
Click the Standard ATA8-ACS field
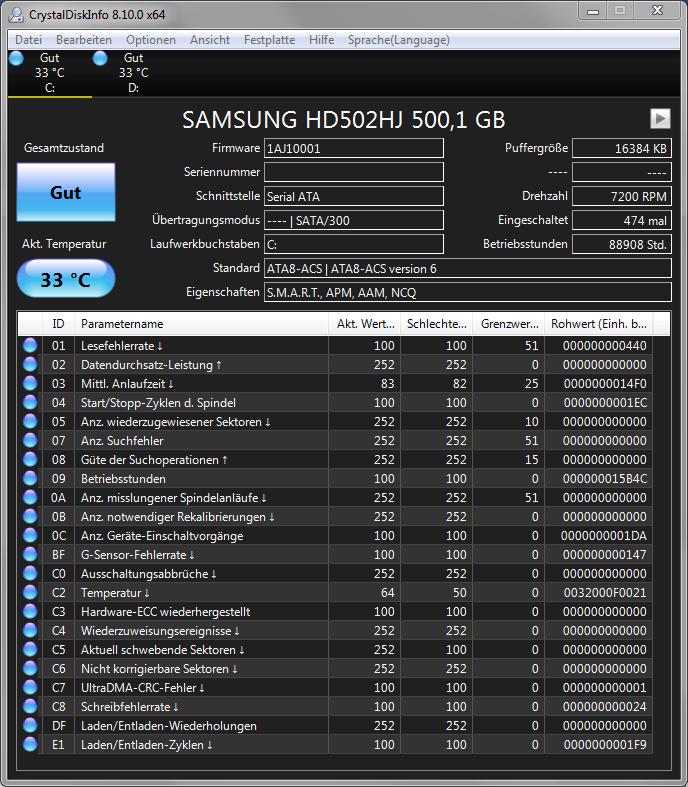pos(468,269)
